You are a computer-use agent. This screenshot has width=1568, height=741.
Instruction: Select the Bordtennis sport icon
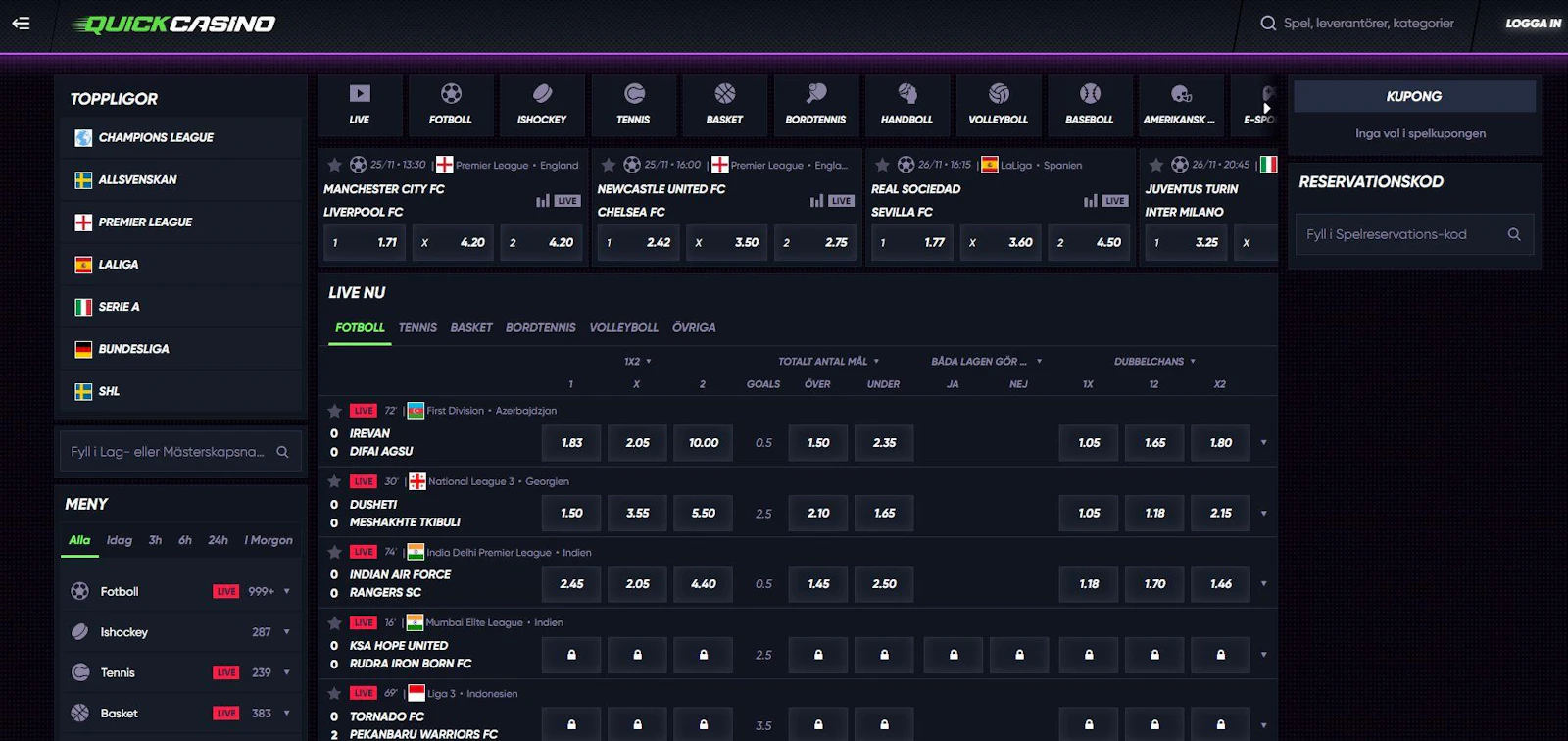coord(815,104)
